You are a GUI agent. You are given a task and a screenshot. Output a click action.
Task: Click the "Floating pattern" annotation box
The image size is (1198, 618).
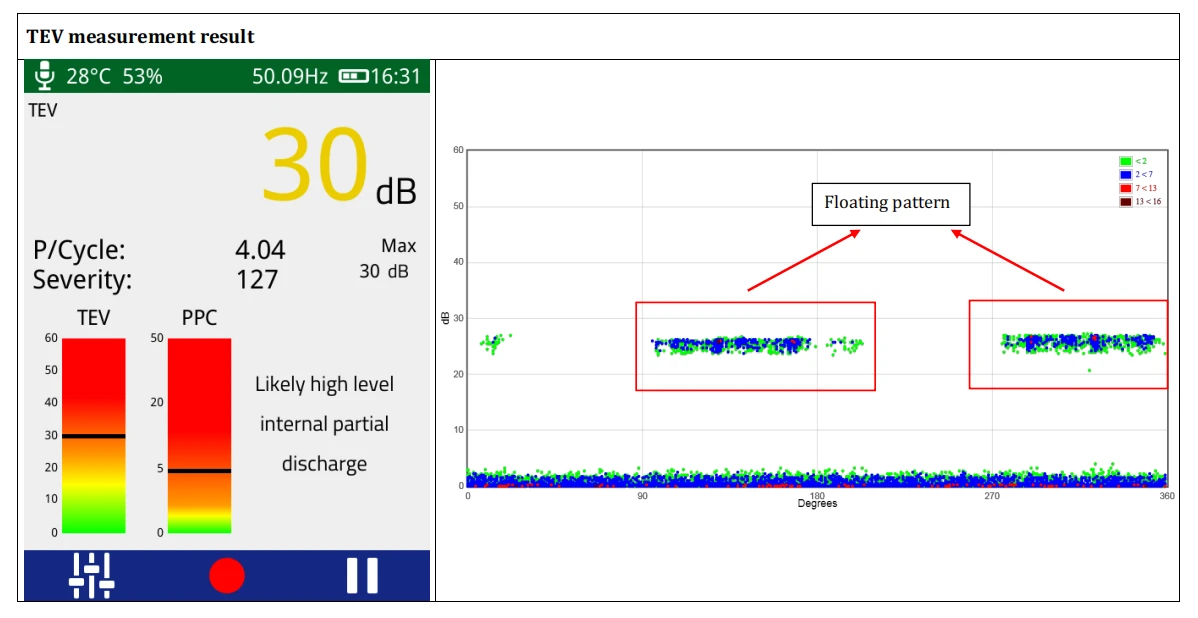[891, 203]
